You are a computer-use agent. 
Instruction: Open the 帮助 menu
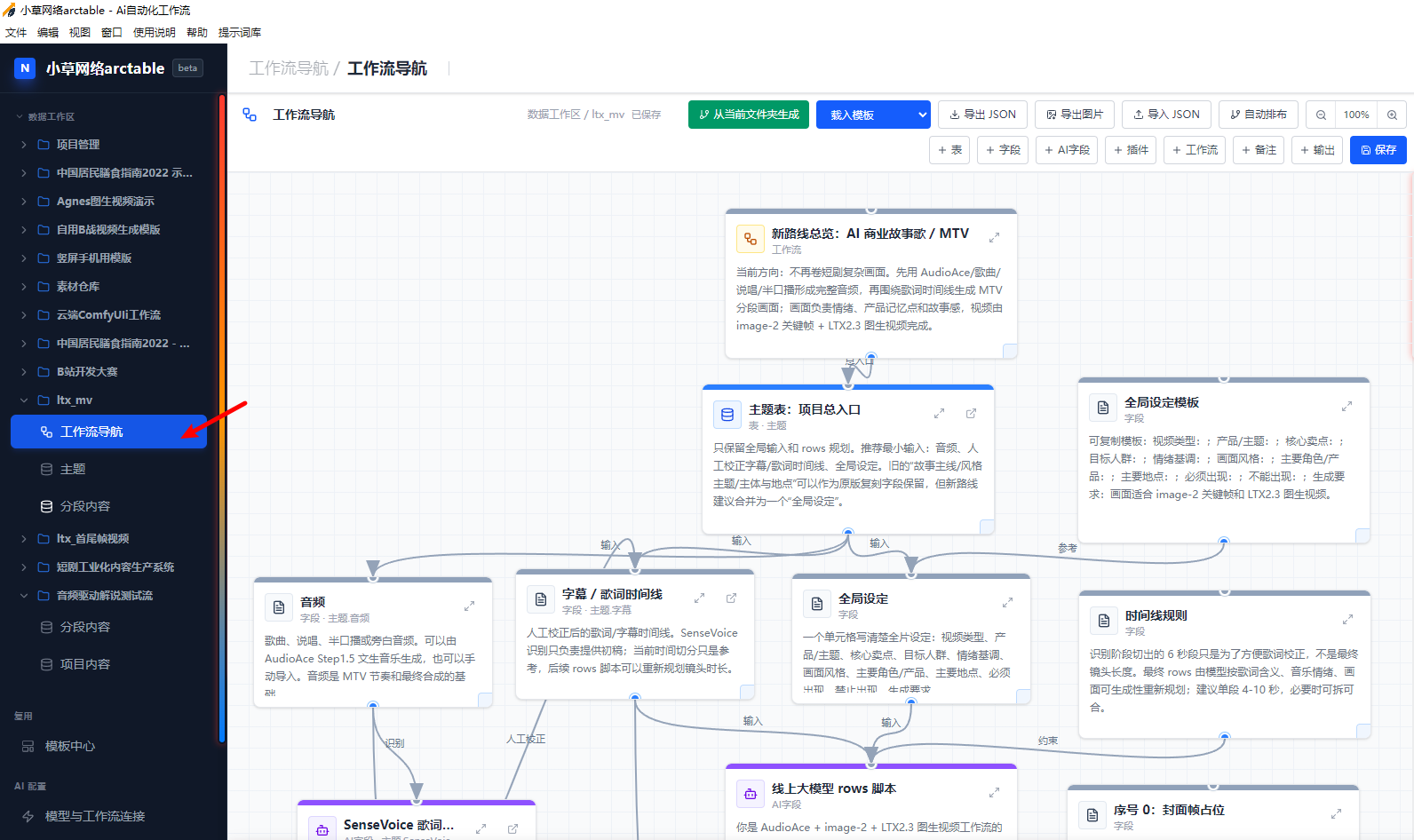(x=197, y=33)
